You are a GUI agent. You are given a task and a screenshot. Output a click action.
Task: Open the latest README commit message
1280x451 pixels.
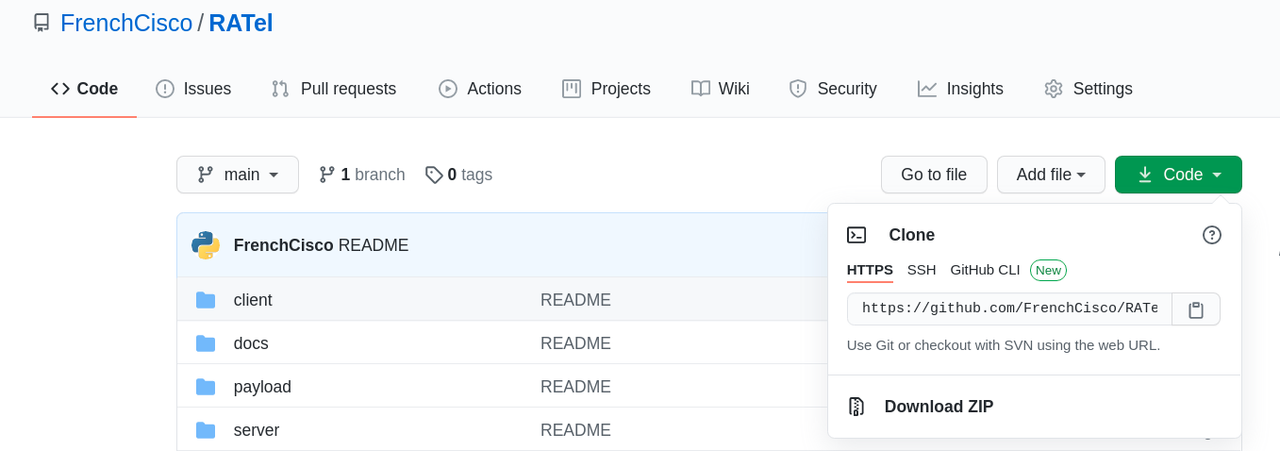374,245
